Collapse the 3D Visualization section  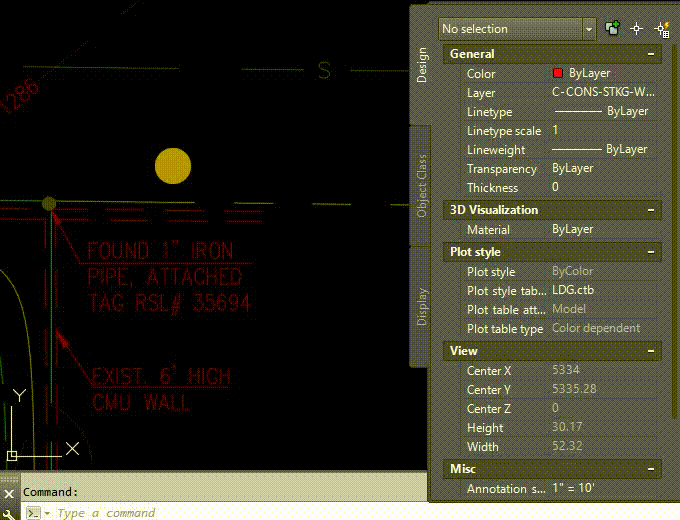coord(651,210)
